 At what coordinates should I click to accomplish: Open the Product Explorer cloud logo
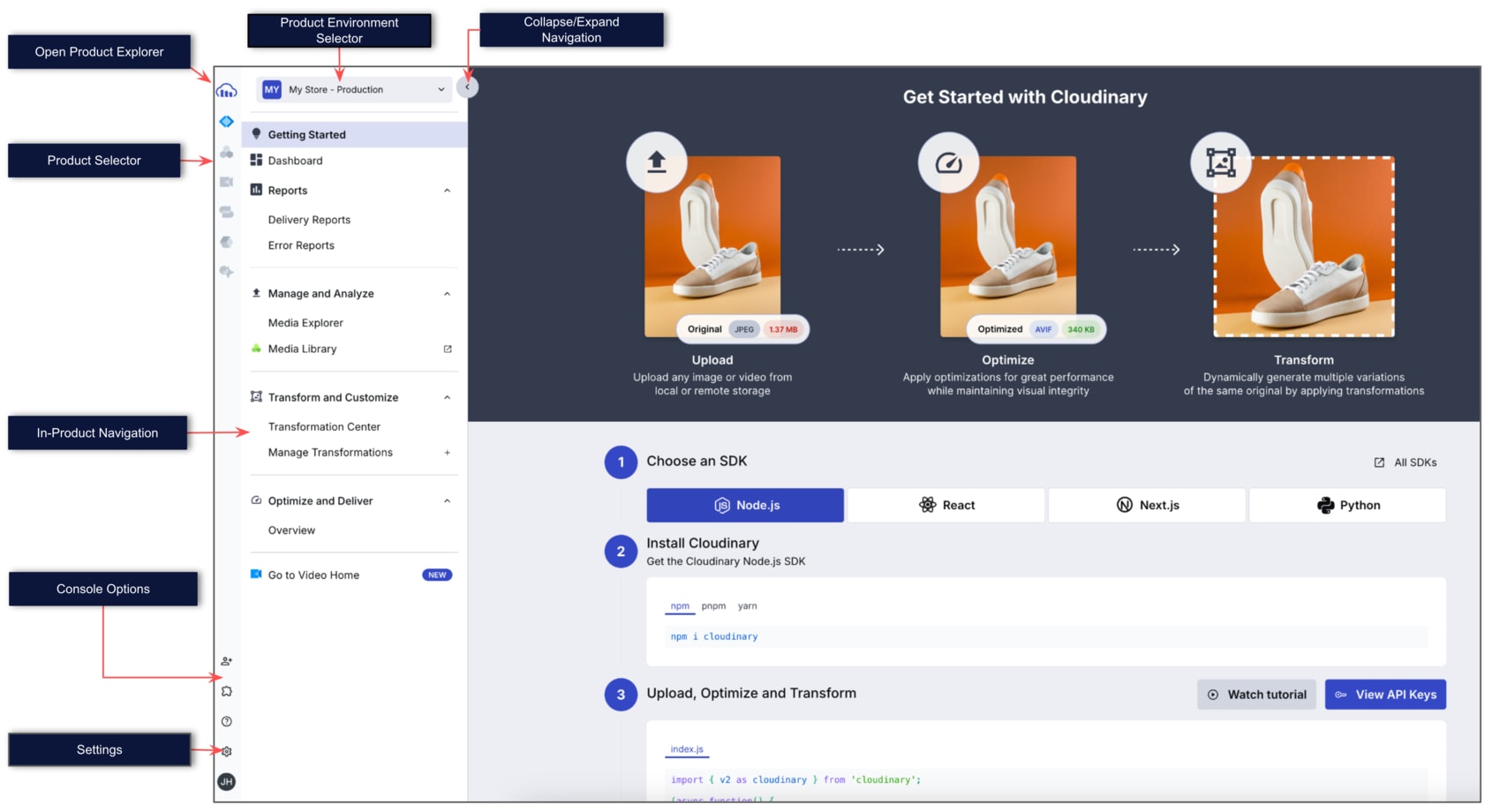coord(227,90)
